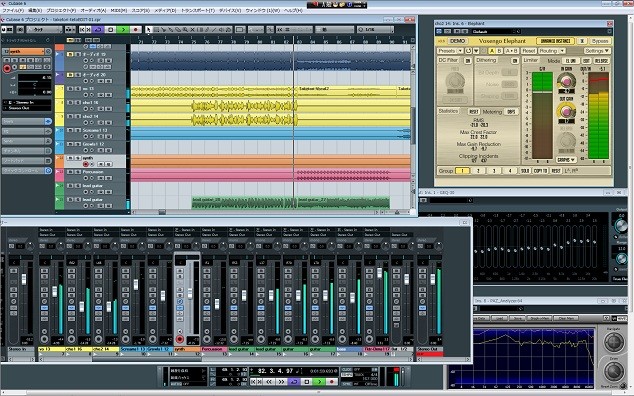Open the ファイル(F) menu

pos(13,10)
